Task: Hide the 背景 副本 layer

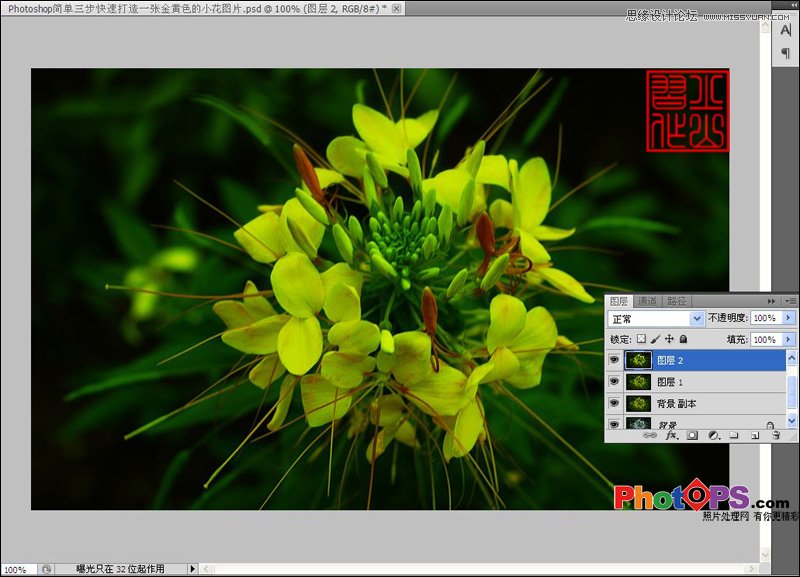Action: (x=614, y=404)
